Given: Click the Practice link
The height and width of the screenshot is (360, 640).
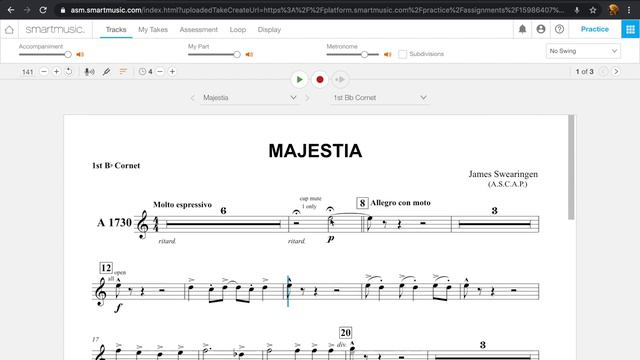Looking at the screenshot, I should click(594, 29).
